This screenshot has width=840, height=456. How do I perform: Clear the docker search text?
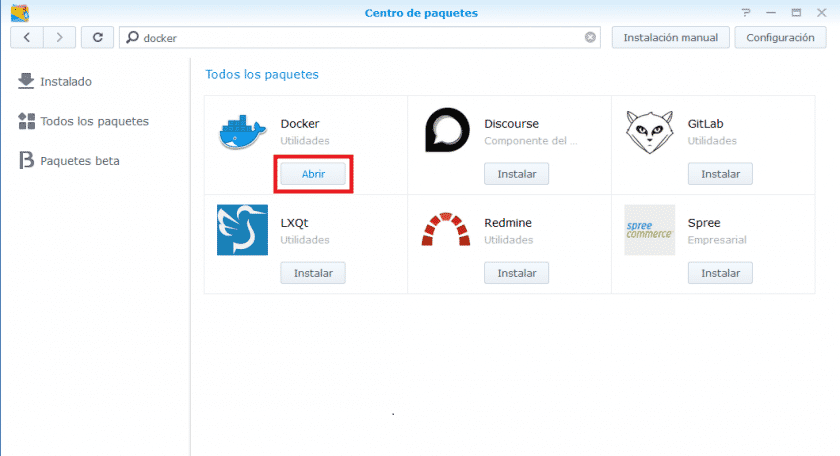point(590,38)
